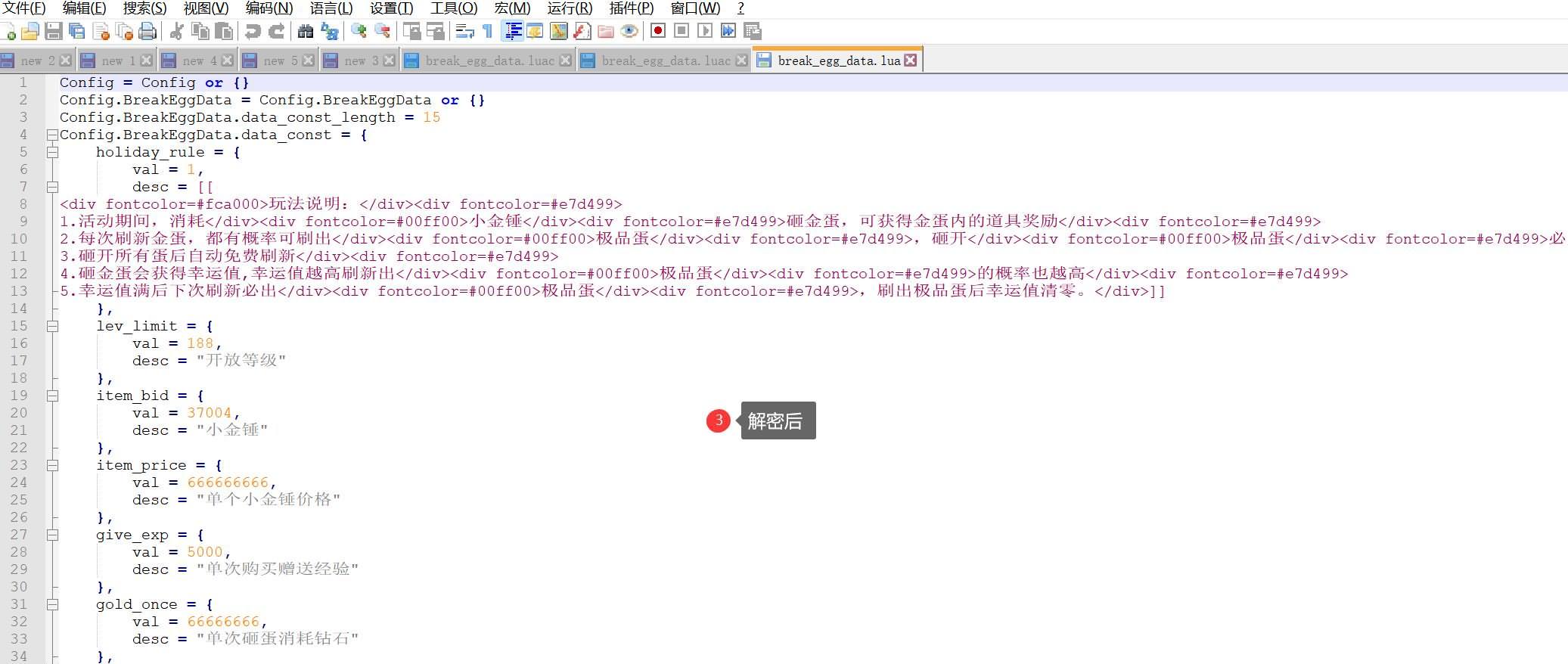Open the 编码(N) encoding menu

pyautogui.click(x=269, y=8)
